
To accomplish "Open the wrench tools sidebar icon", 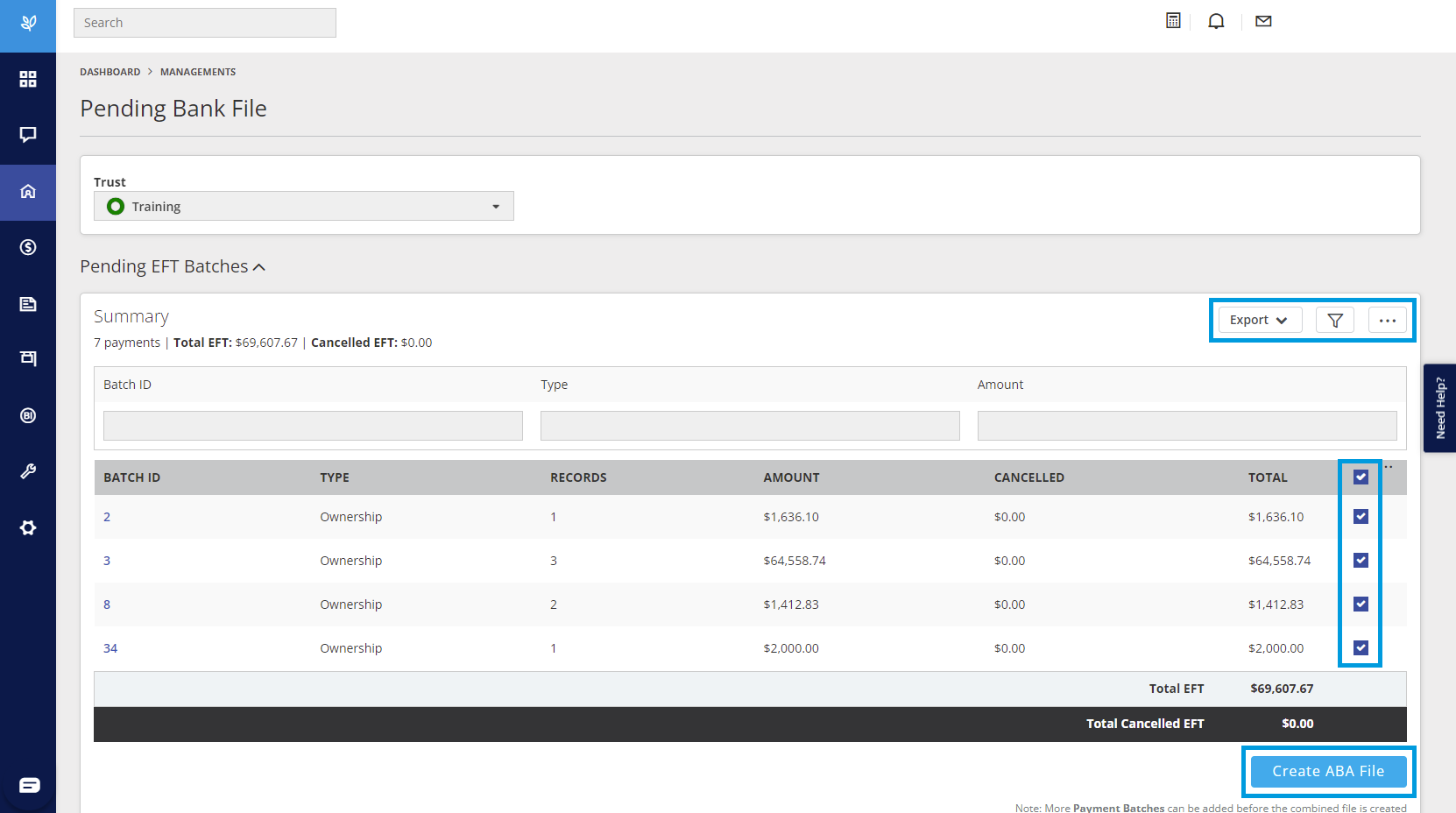I will (28, 471).
